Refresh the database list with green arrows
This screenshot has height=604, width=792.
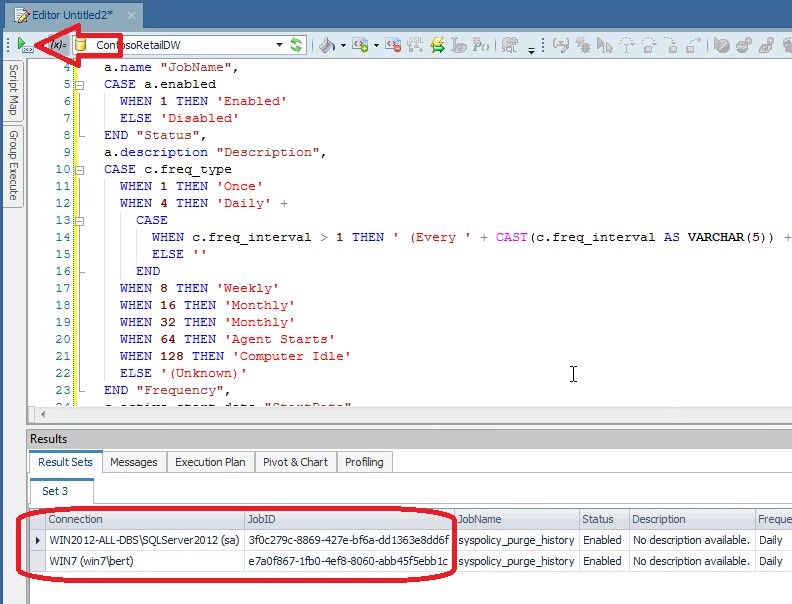pos(296,45)
